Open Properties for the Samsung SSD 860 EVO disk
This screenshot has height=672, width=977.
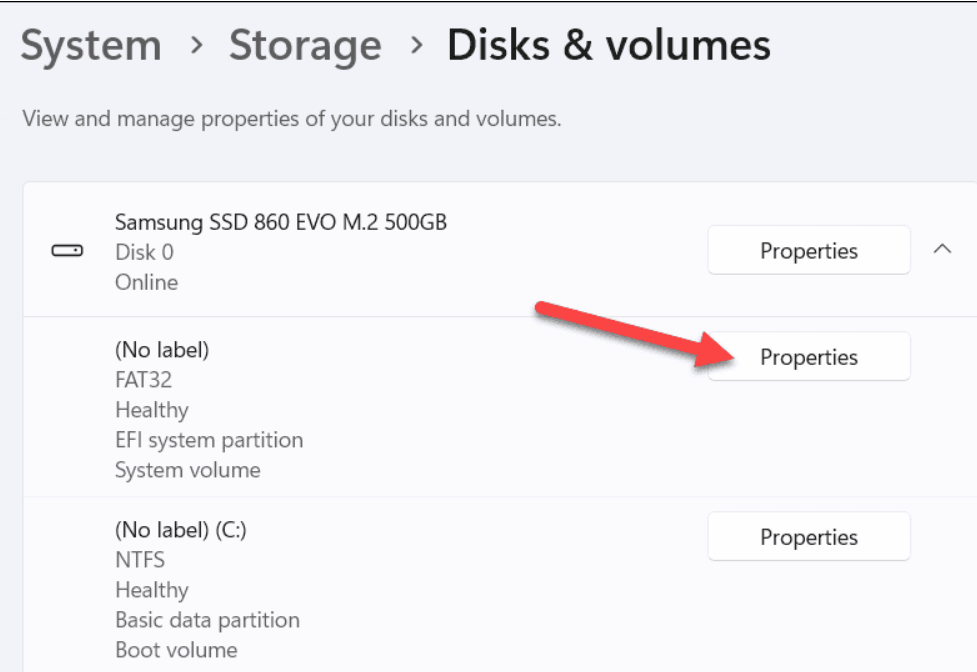(808, 250)
